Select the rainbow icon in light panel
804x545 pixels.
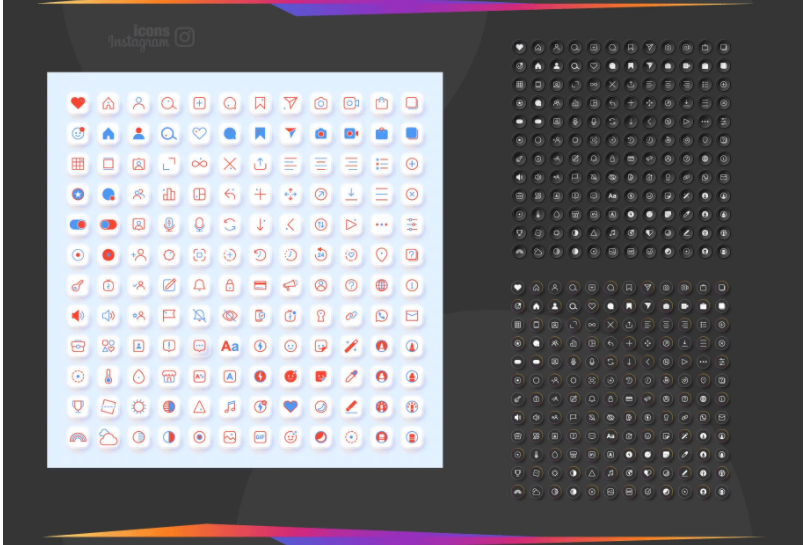point(78,437)
